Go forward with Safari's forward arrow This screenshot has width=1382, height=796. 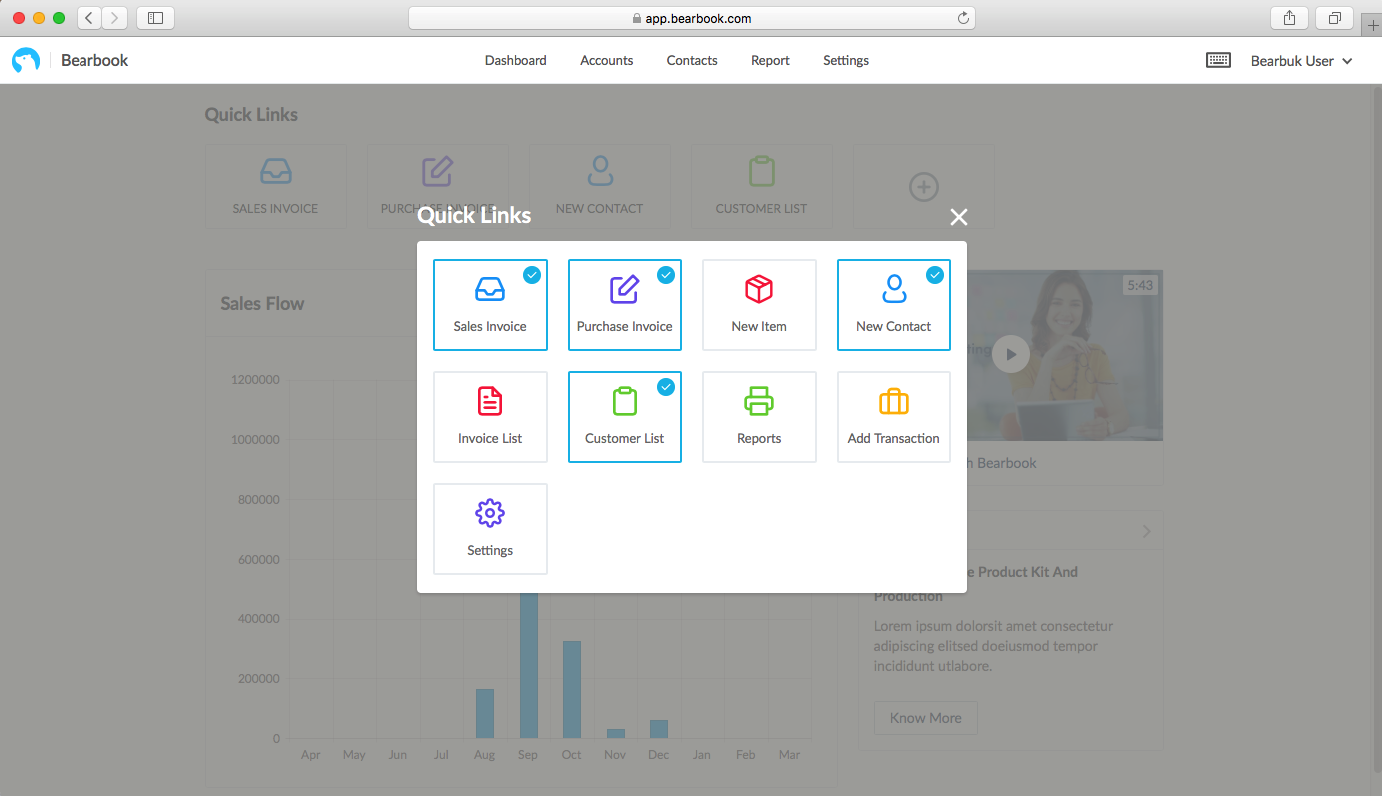pyautogui.click(x=115, y=18)
